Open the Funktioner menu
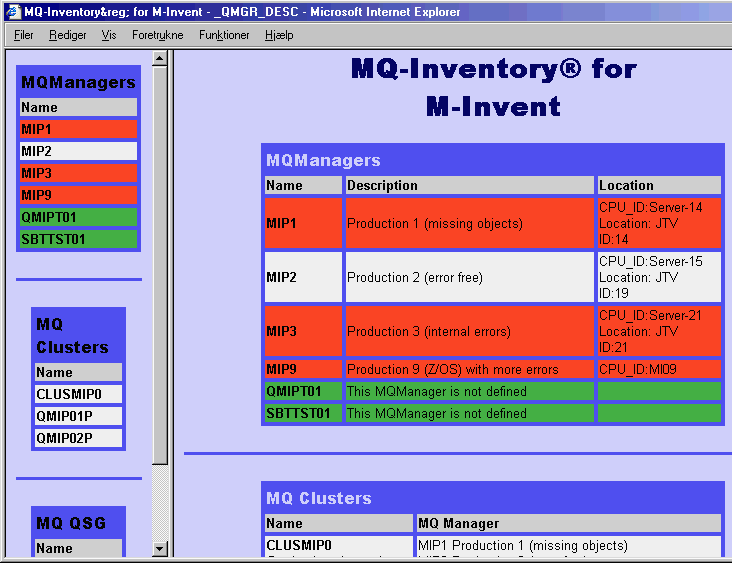 point(224,35)
